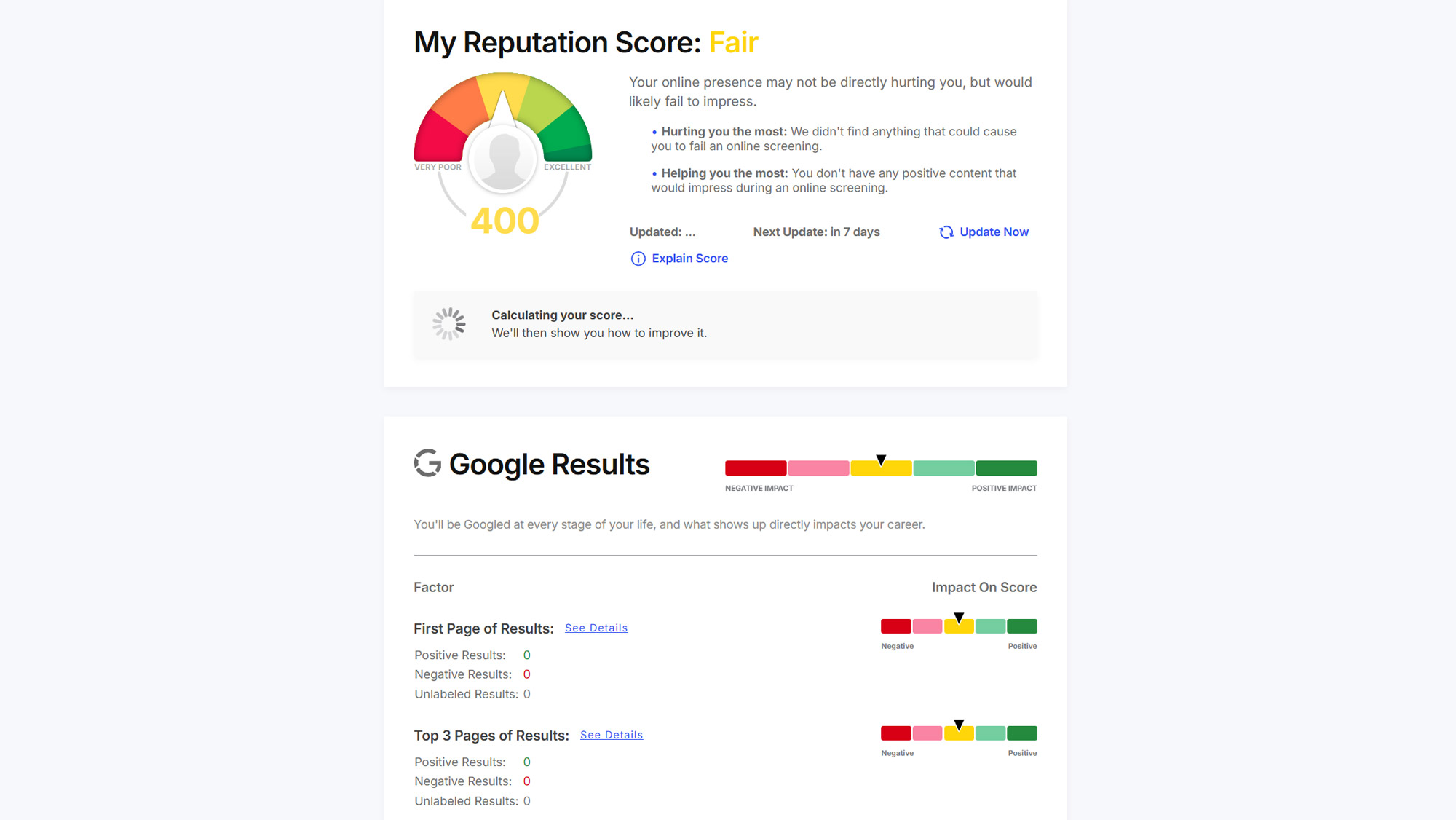
Task: Click the refresh icon beside Update Now
Action: click(x=946, y=232)
